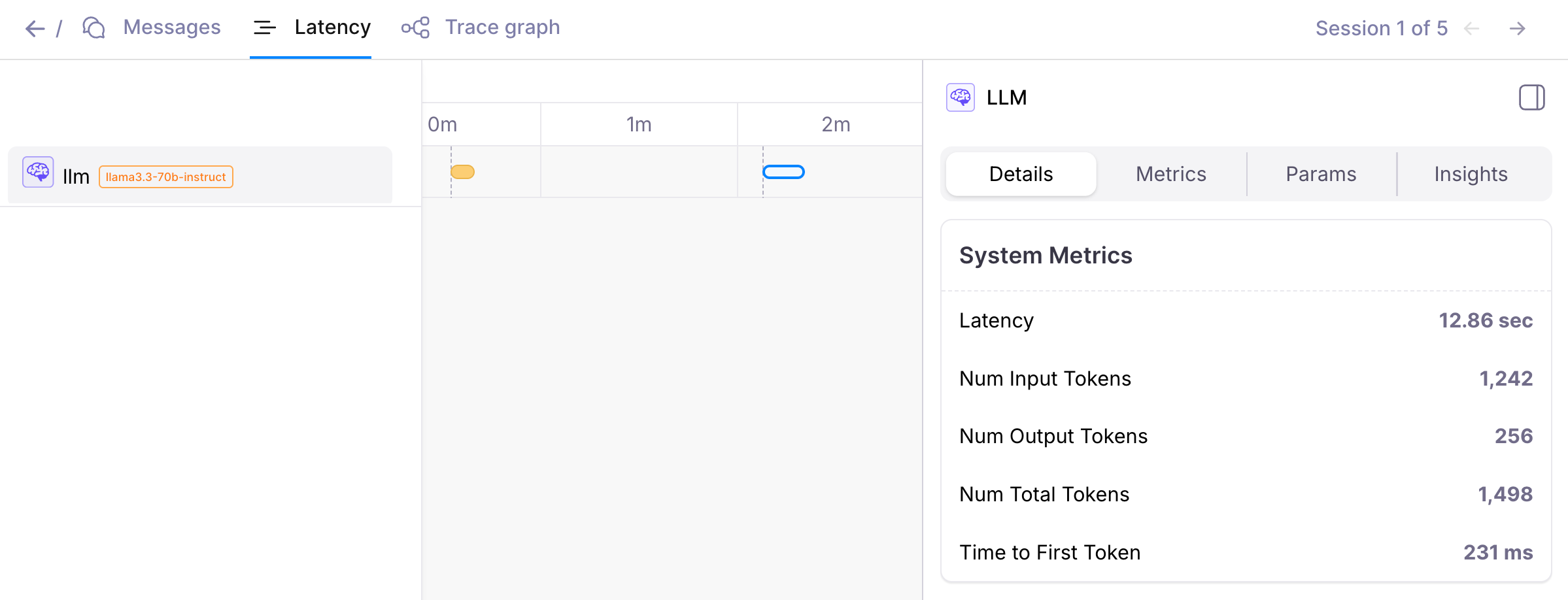The width and height of the screenshot is (1568, 600).
Task: Open the Params tab
Action: click(x=1321, y=174)
